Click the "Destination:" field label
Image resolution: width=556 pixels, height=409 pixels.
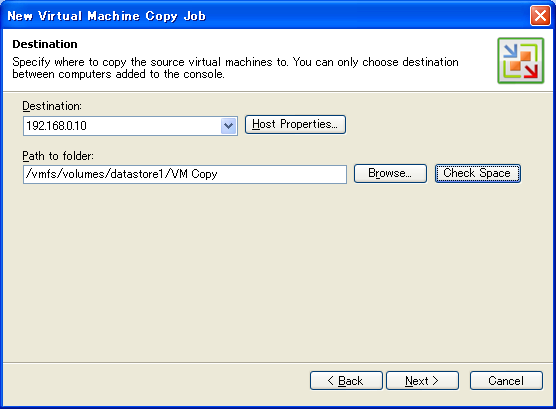click(52, 106)
